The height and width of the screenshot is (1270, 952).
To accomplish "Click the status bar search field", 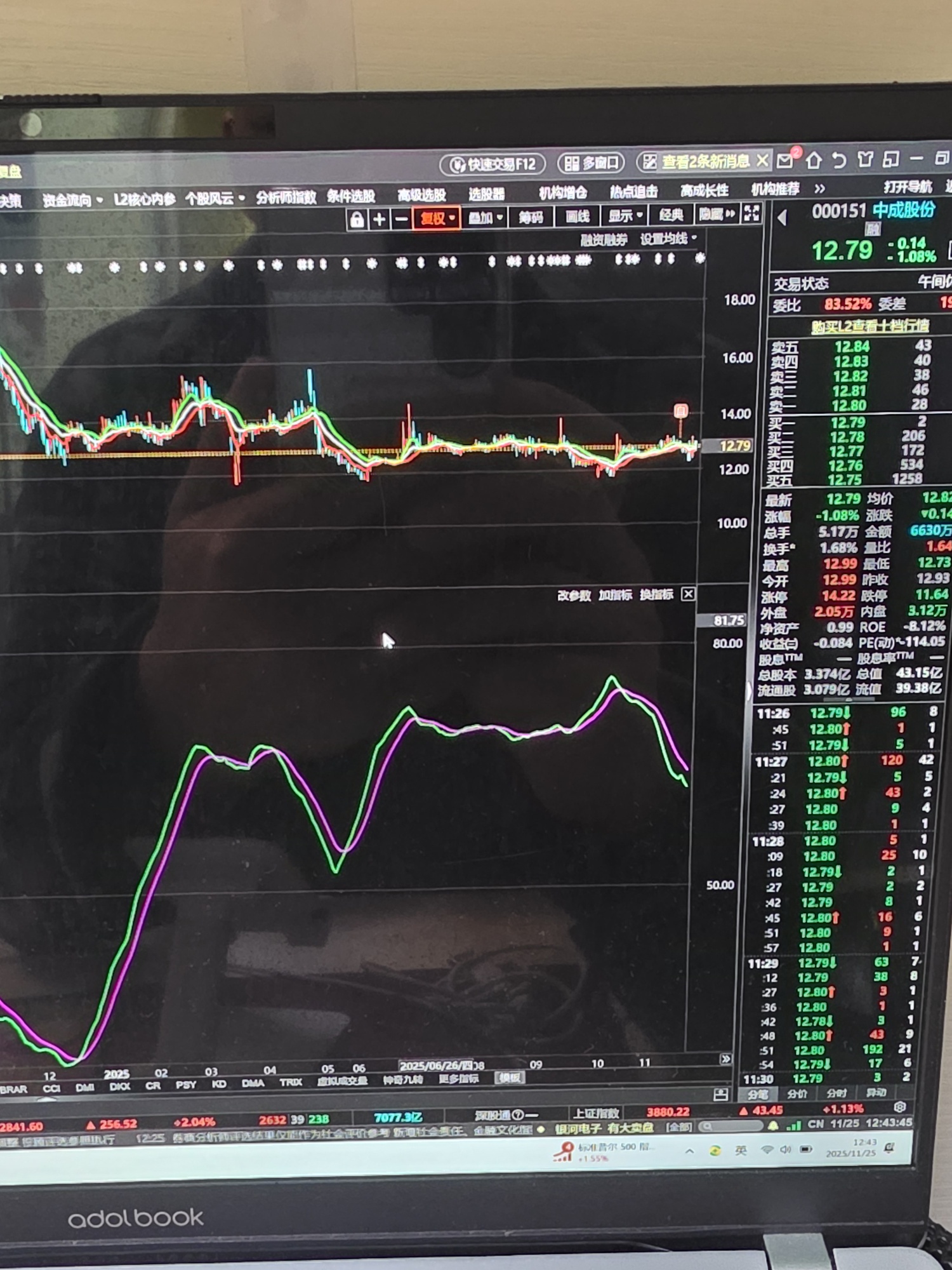I will (730, 1126).
